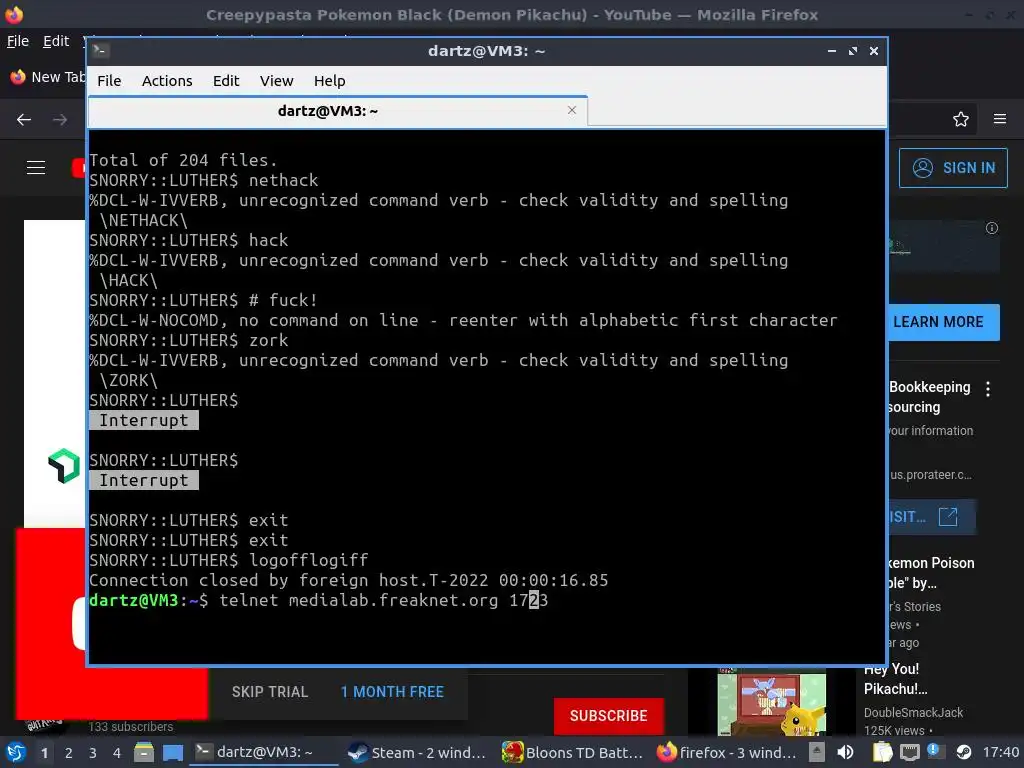Open the Pokemon Poison video link

[x=931, y=573]
